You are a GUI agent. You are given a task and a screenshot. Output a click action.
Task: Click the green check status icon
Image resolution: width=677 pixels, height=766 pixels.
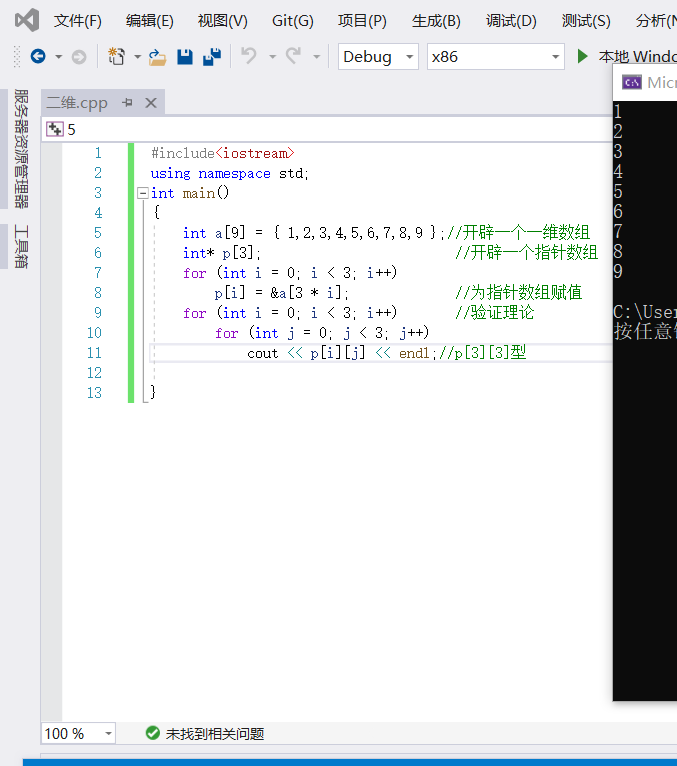coord(152,733)
